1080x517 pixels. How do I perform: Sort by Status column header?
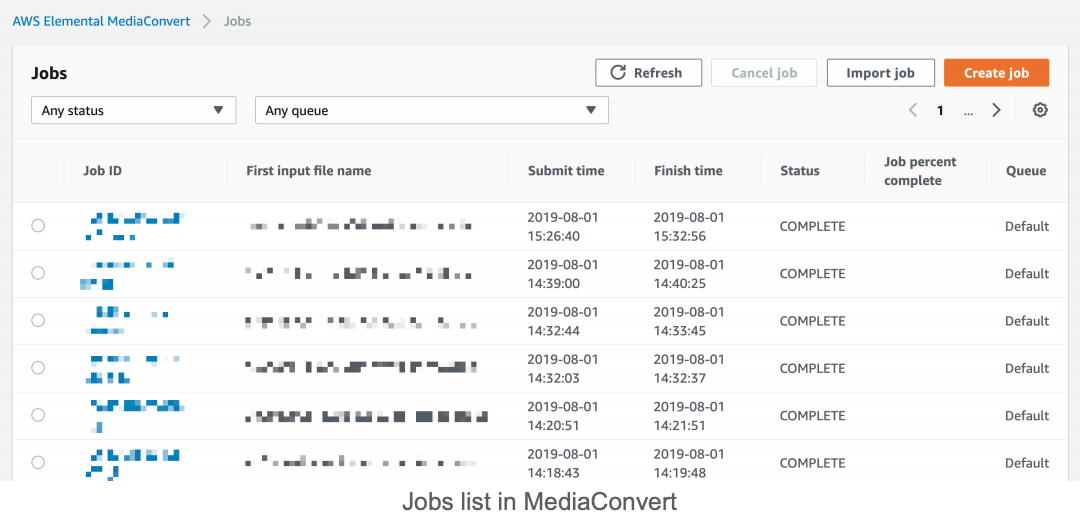[x=799, y=171]
